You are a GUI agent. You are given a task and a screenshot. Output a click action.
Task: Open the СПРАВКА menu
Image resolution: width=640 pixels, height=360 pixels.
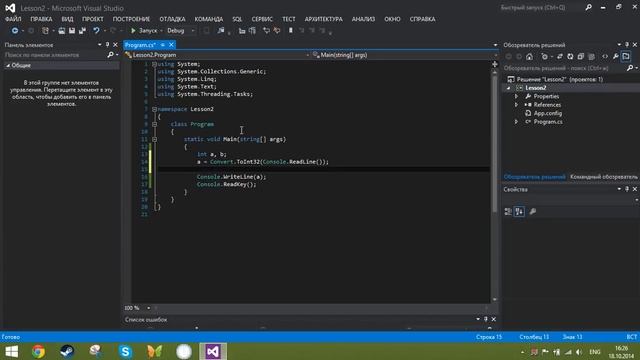pos(422,19)
